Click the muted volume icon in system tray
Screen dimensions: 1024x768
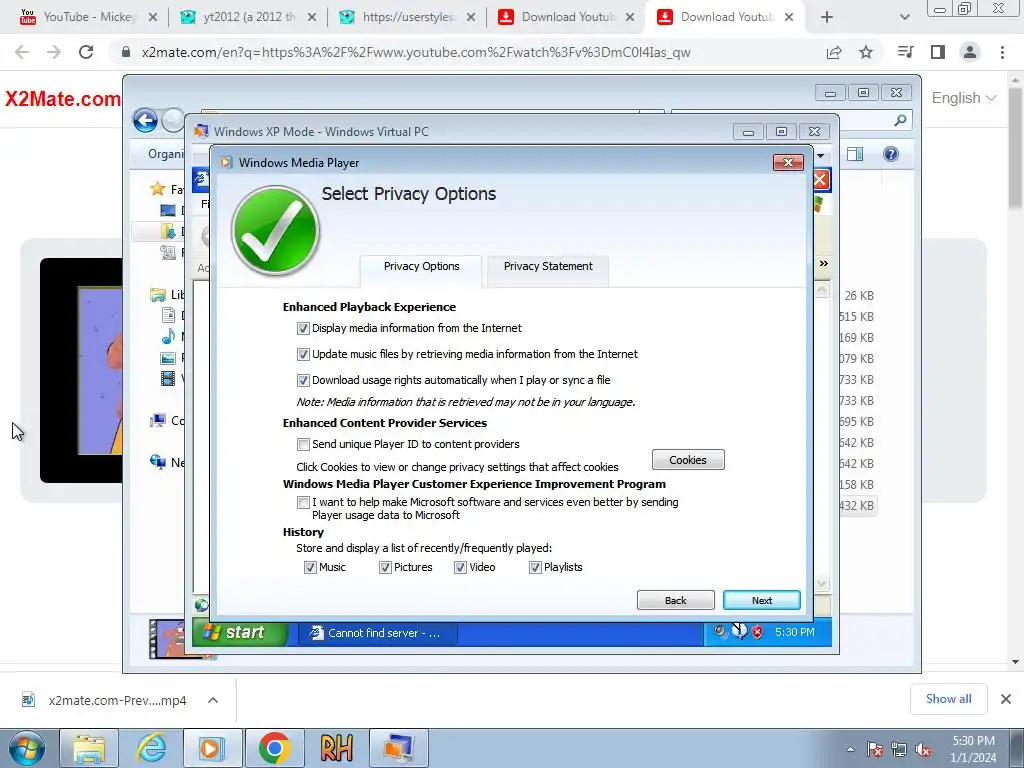923,749
